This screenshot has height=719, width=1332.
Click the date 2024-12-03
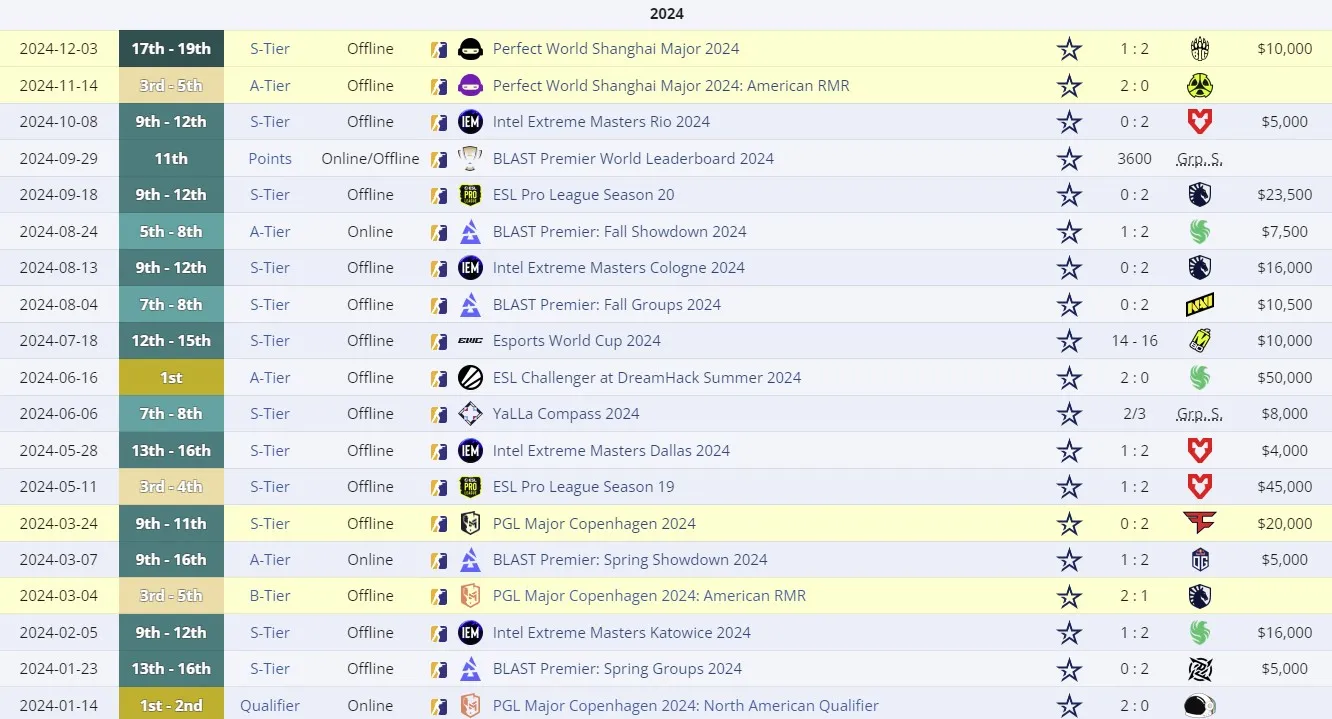pos(59,49)
